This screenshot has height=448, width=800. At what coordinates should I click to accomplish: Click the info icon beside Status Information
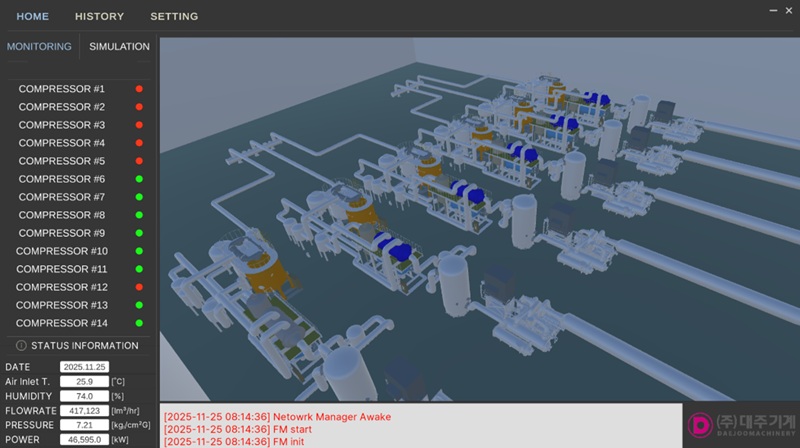click(21, 346)
